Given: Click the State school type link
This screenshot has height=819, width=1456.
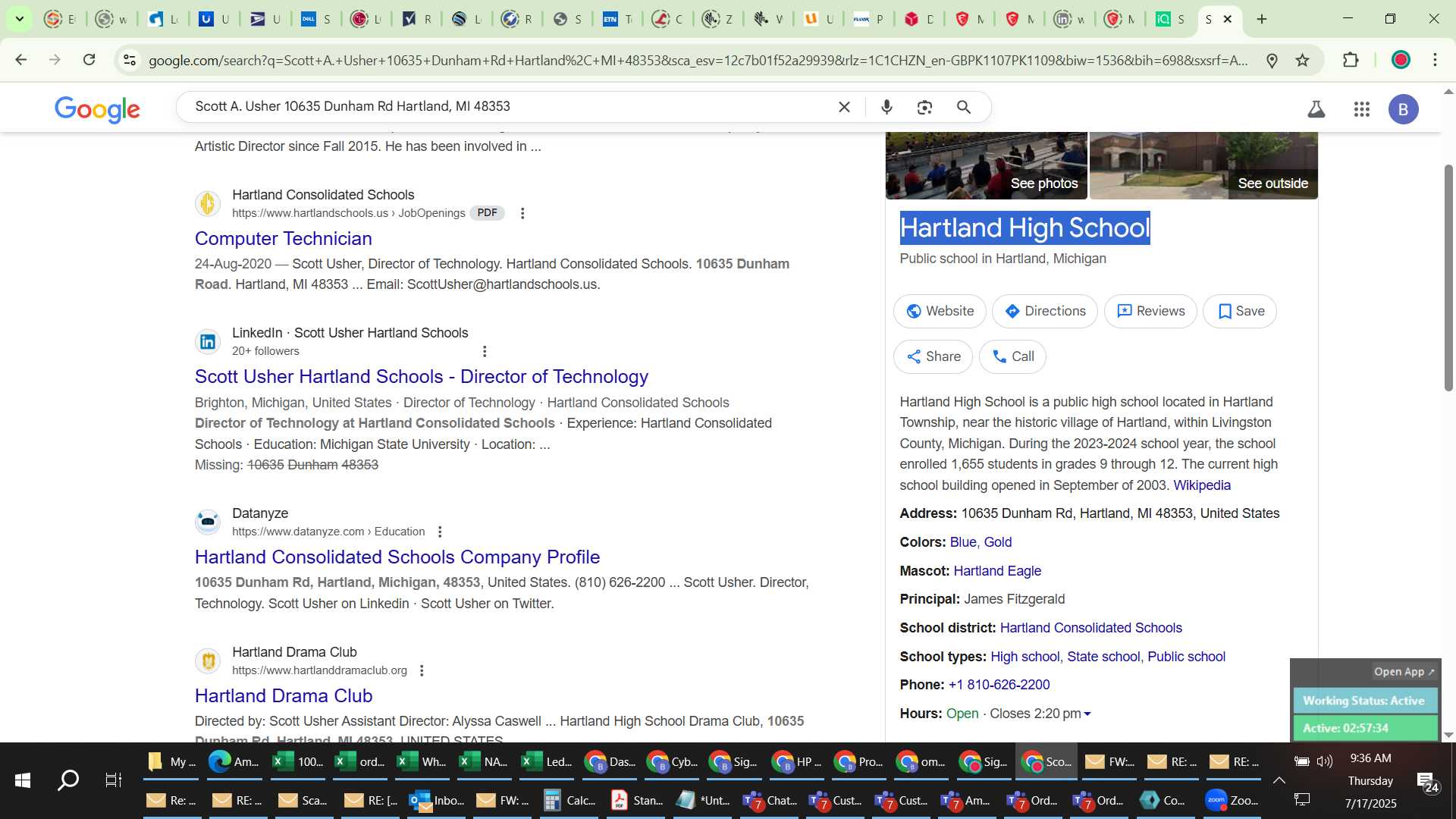Looking at the screenshot, I should point(1103,657).
